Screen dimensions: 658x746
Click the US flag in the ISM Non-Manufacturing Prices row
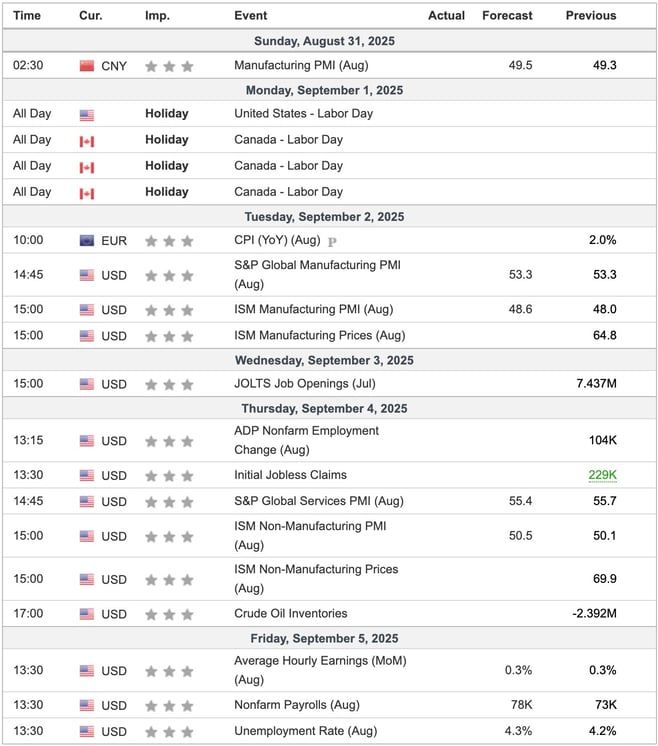tap(87, 579)
